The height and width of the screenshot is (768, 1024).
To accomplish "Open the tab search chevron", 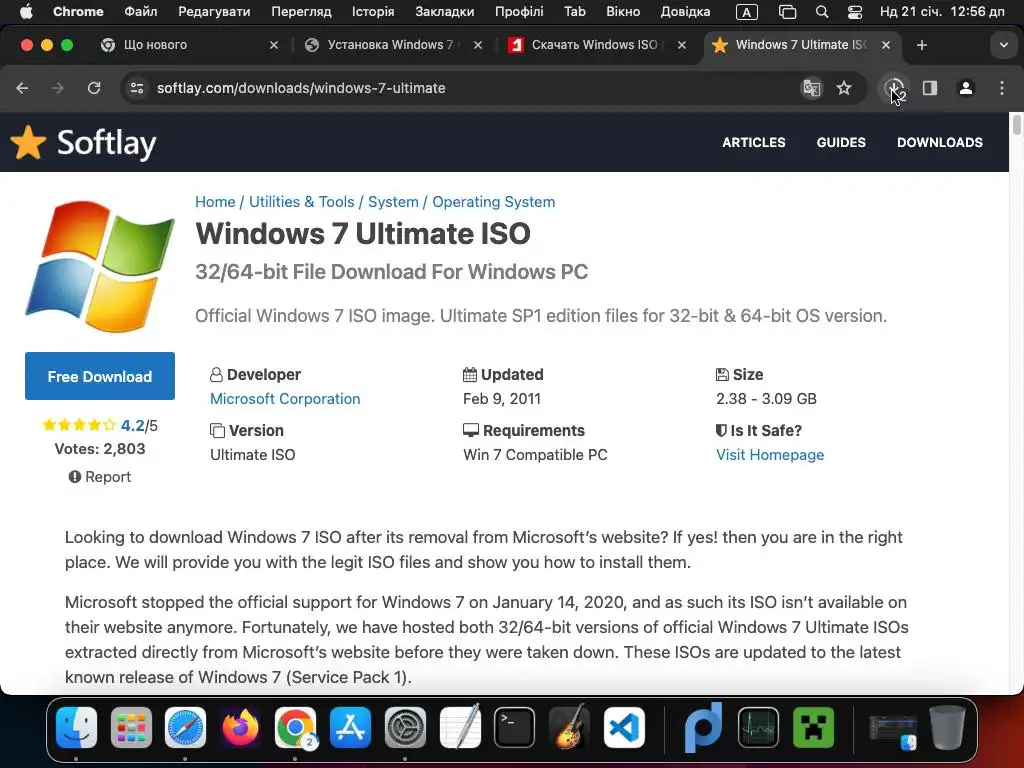I will tap(1004, 45).
